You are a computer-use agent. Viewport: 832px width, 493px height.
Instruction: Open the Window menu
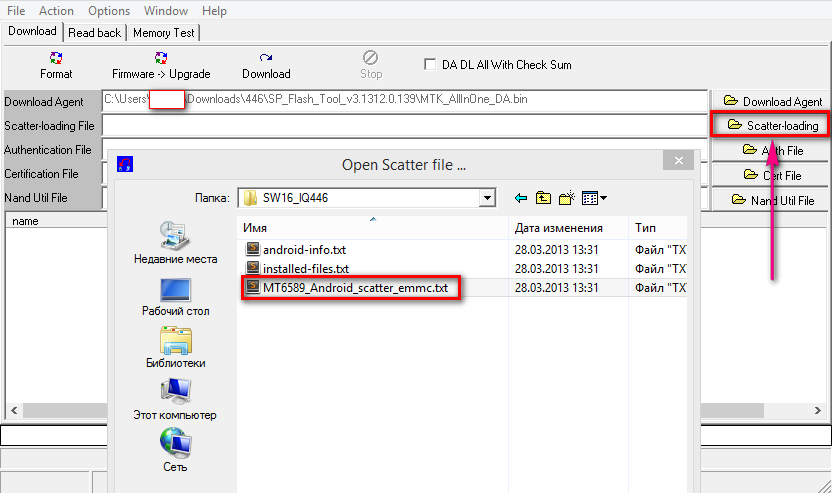(166, 11)
